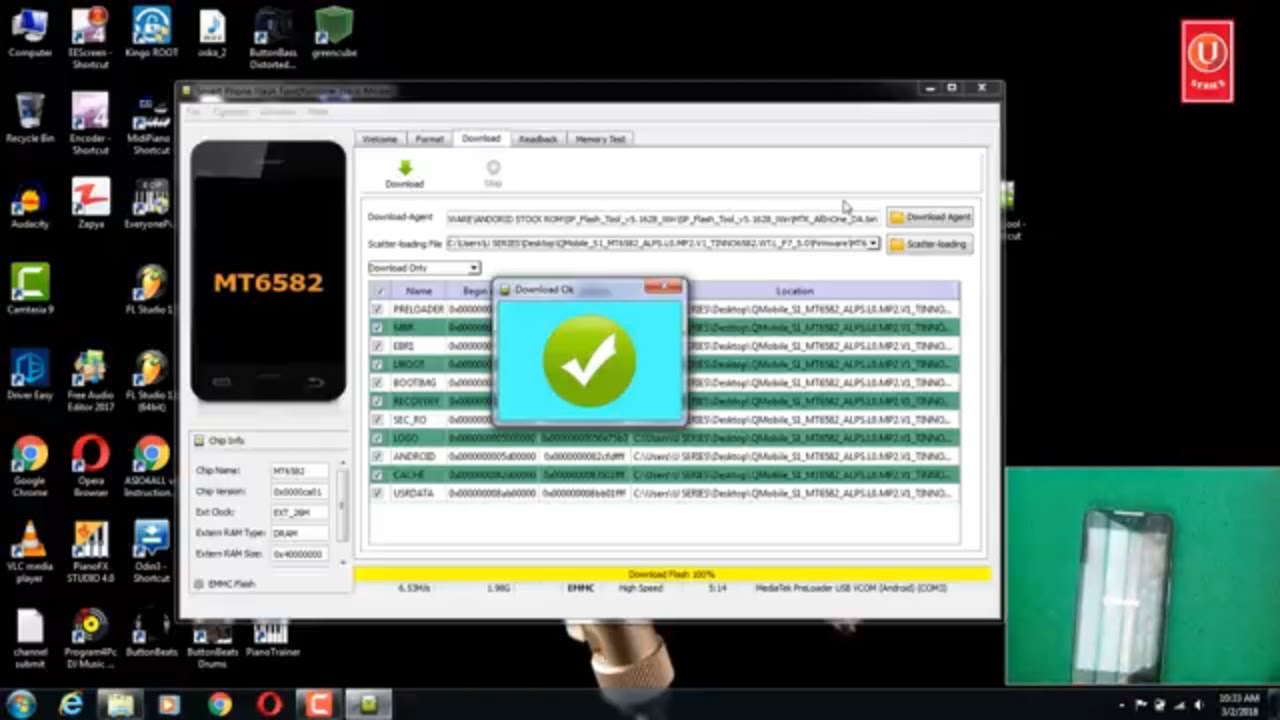This screenshot has width=1280, height=720.
Task: Switch to the Welcome tab
Action: pyautogui.click(x=380, y=139)
